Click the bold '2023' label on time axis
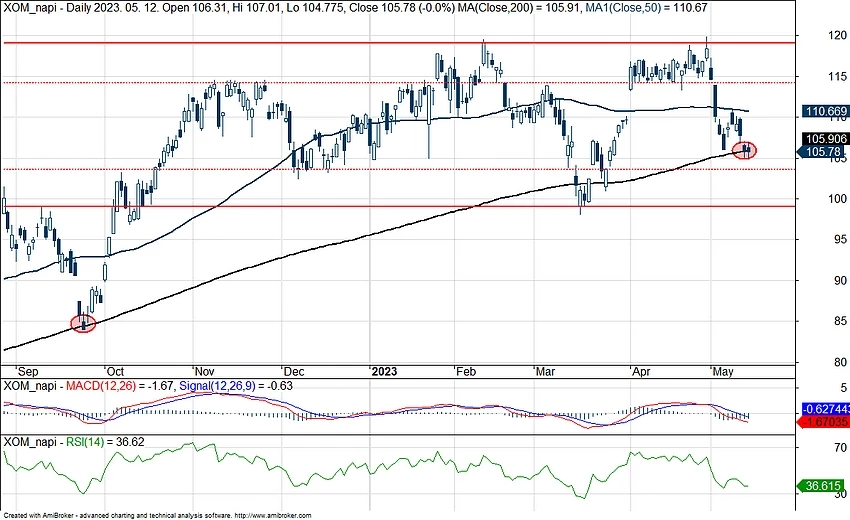 [384, 371]
